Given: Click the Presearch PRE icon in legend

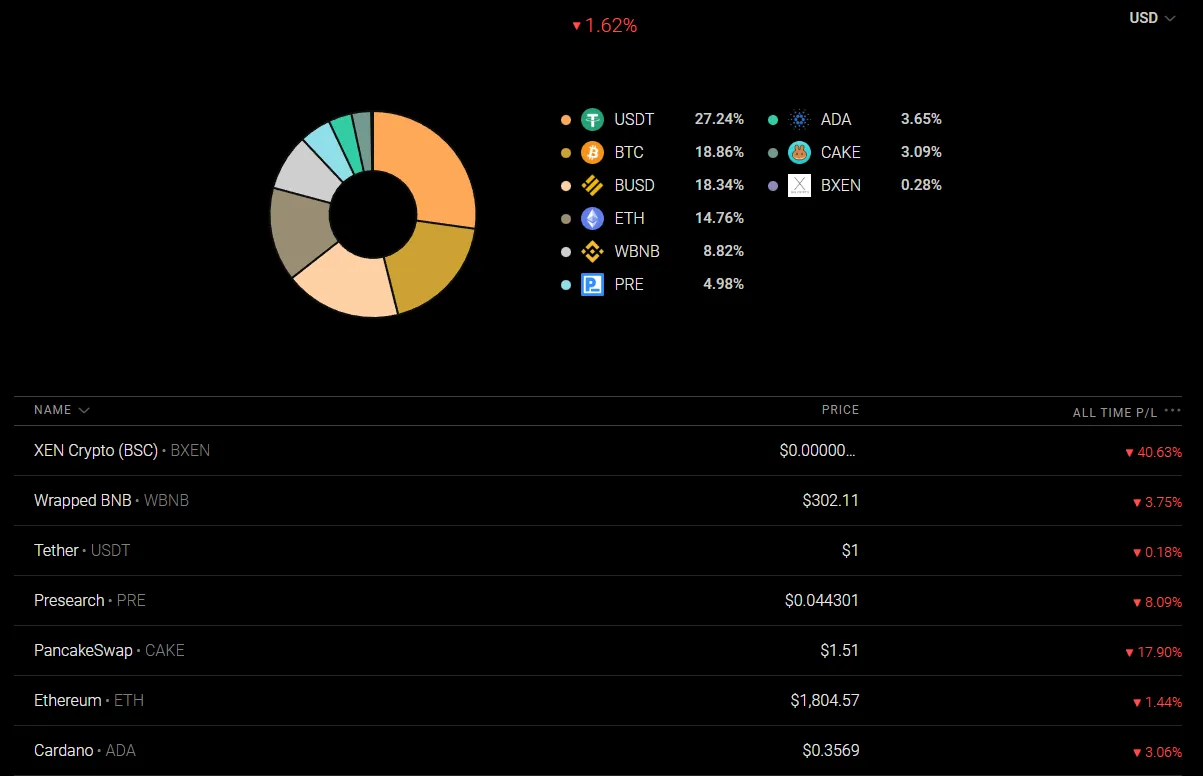Looking at the screenshot, I should tap(593, 285).
